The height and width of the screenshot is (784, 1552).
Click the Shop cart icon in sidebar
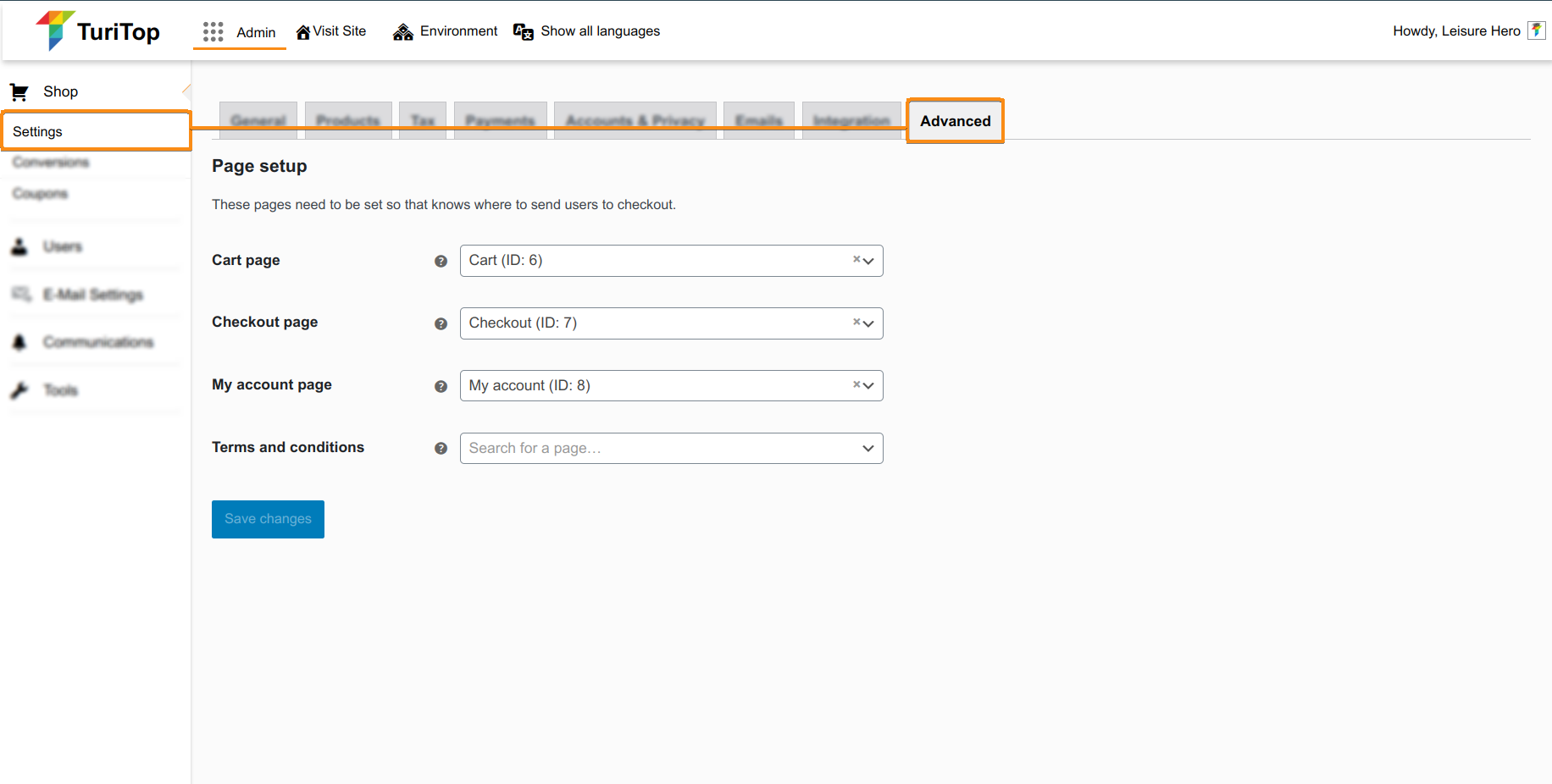[x=19, y=91]
